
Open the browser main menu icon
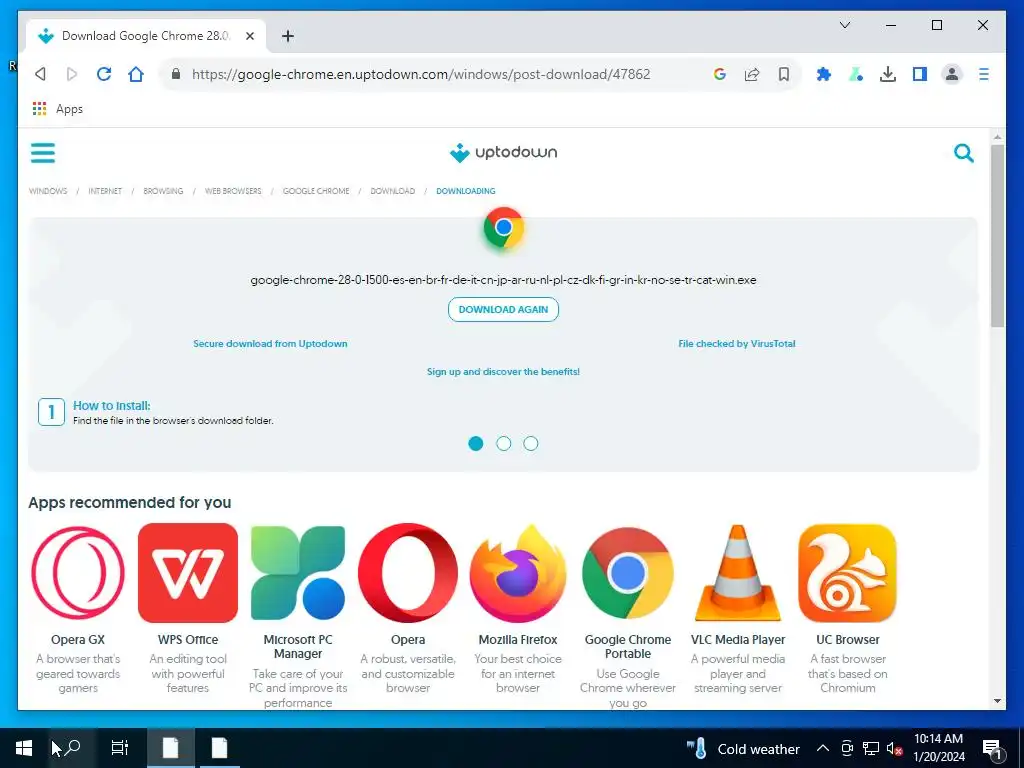(984, 74)
